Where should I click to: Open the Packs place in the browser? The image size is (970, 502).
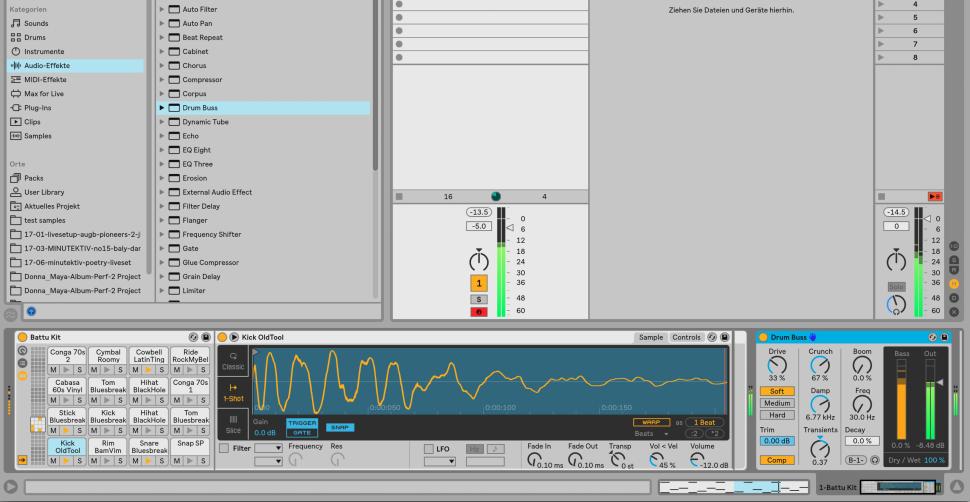click(34, 178)
